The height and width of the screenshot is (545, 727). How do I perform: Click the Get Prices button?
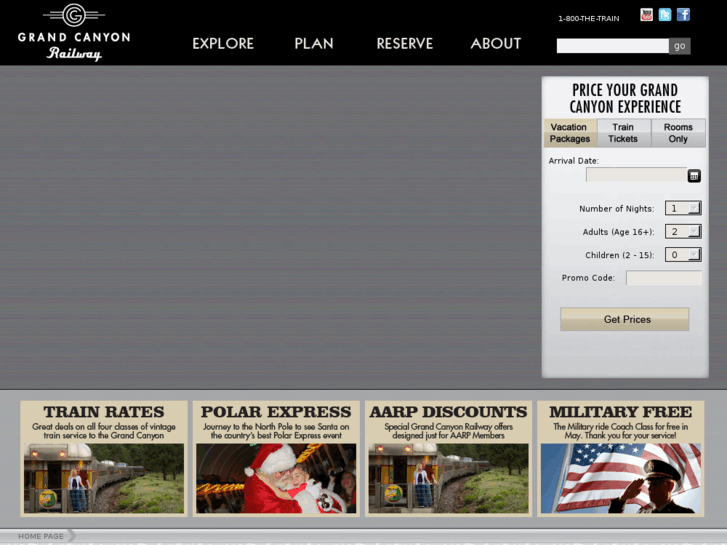tap(625, 319)
